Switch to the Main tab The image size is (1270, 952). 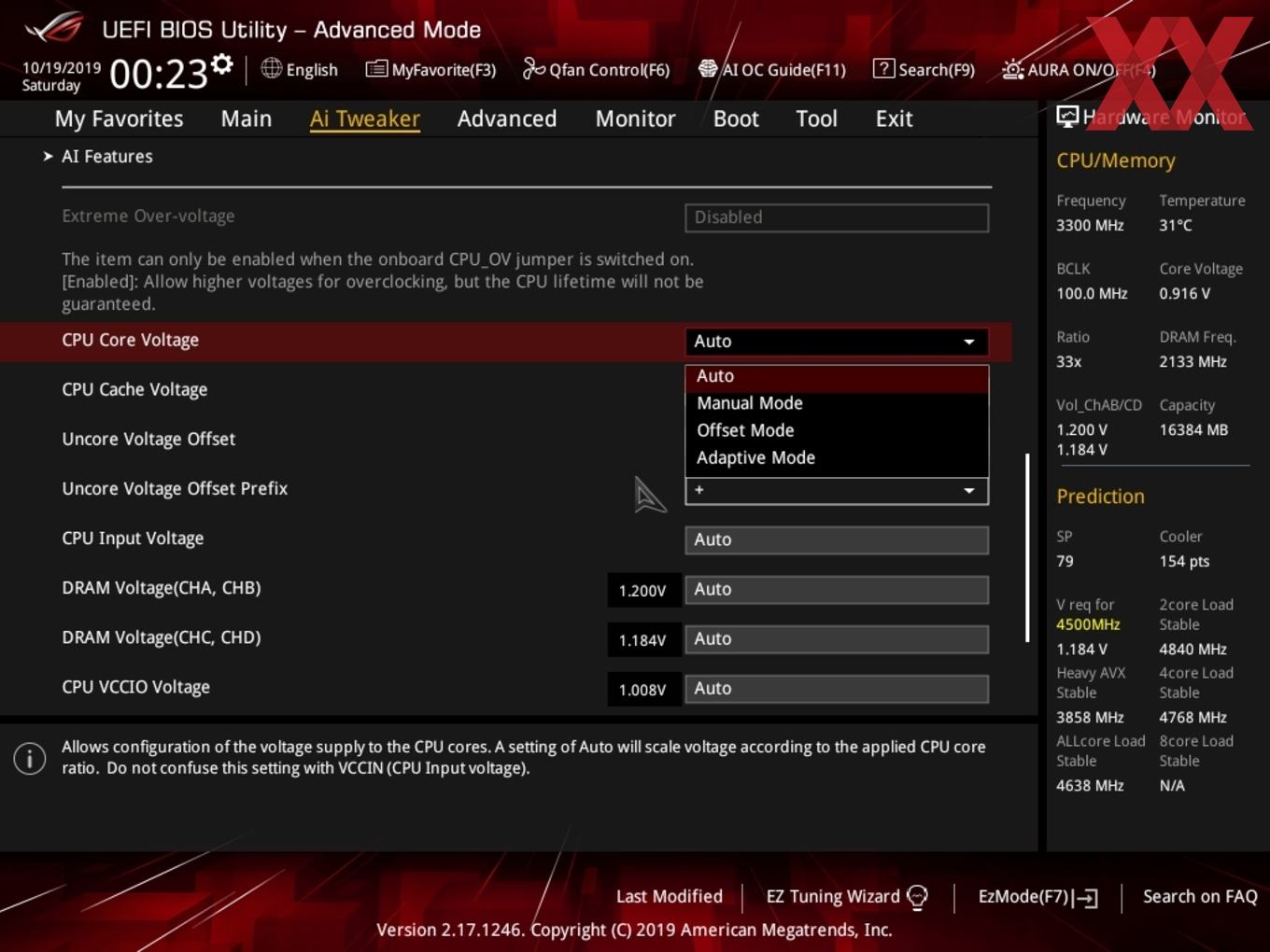coord(247,119)
